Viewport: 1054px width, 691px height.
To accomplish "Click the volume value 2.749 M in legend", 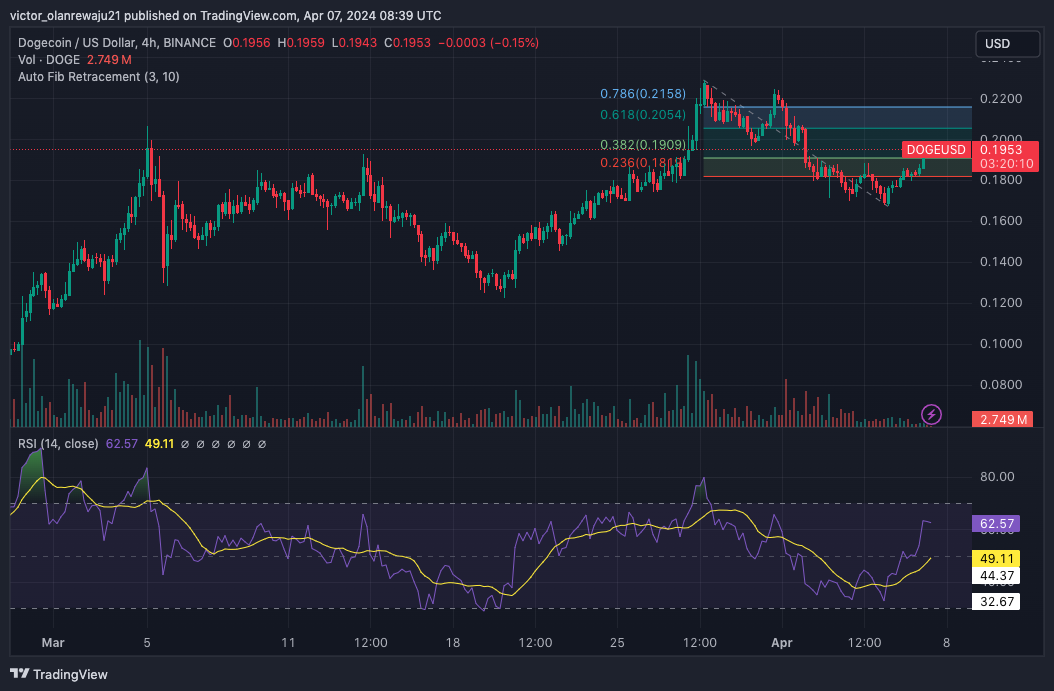I will click(x=109, y=60).
